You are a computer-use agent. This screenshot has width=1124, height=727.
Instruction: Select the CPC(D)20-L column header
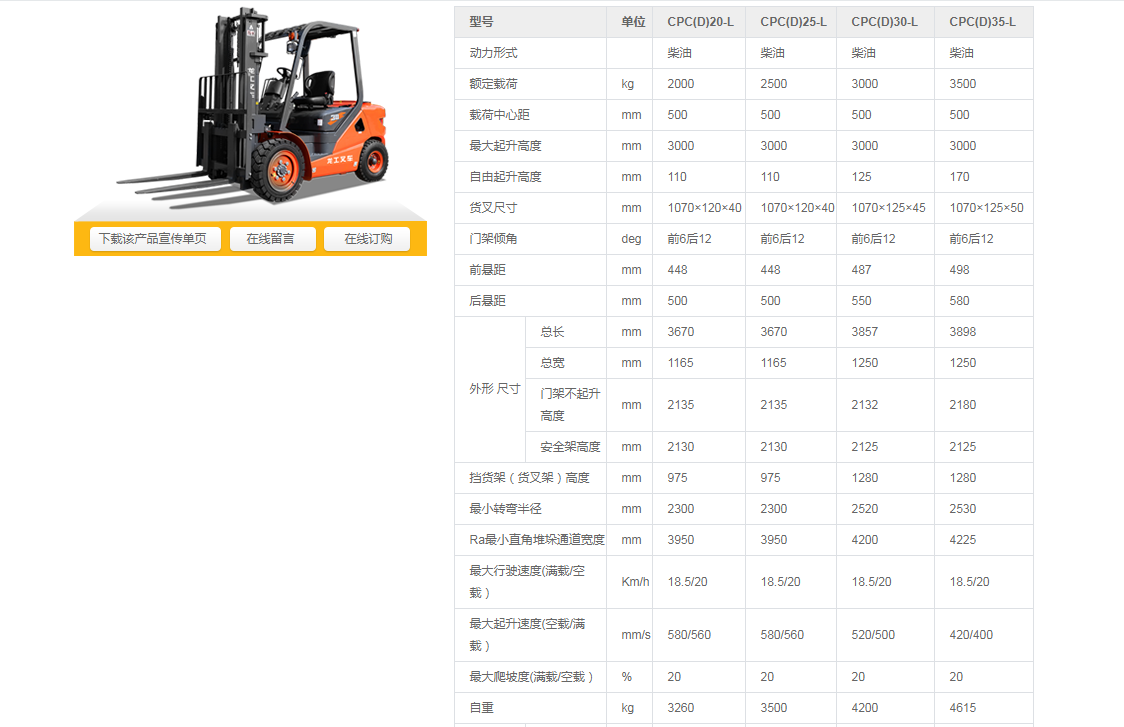[699, 22]
